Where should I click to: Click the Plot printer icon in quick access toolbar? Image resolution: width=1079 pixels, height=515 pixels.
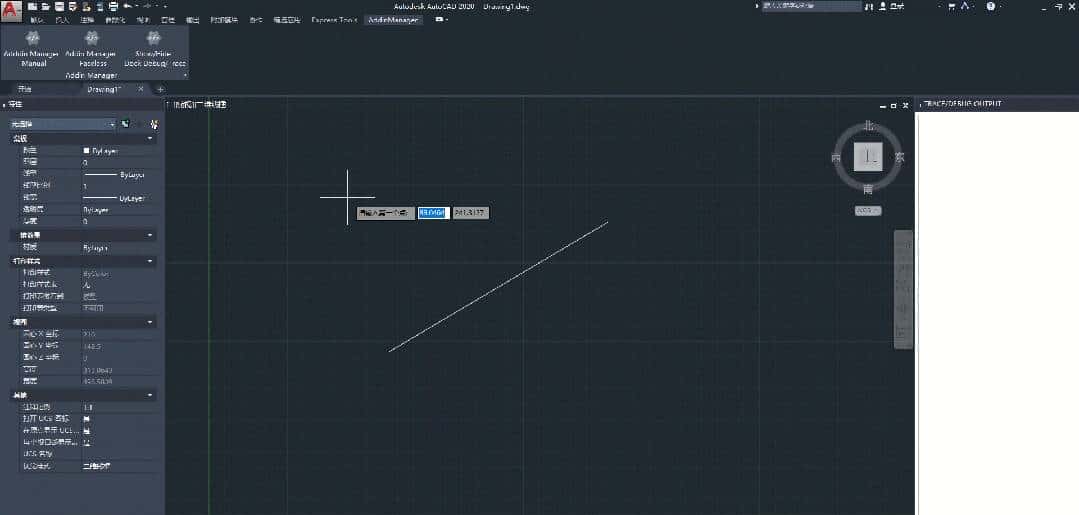pyautogui.click(x=113, y=6)
